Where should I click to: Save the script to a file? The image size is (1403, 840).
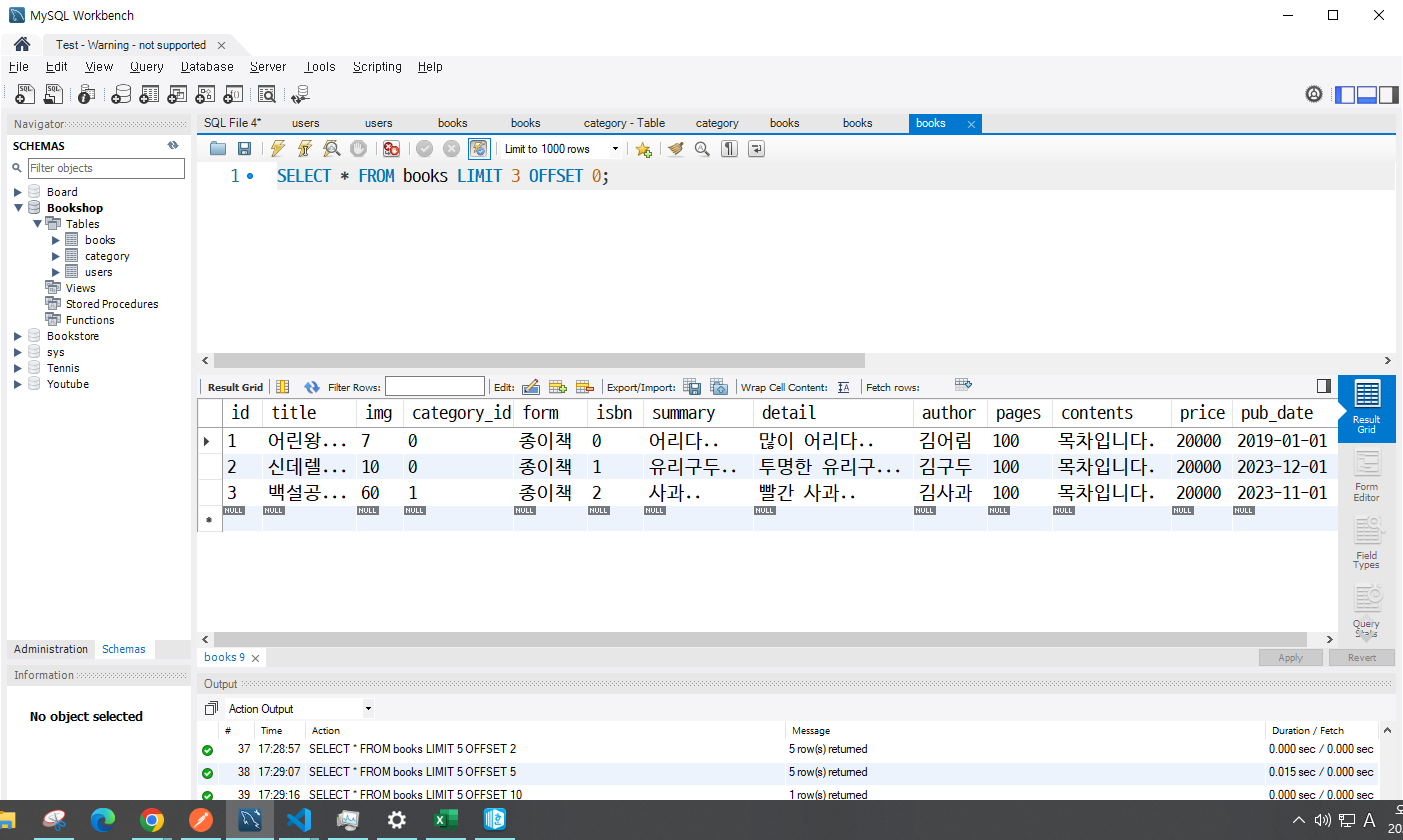(244, 148)
